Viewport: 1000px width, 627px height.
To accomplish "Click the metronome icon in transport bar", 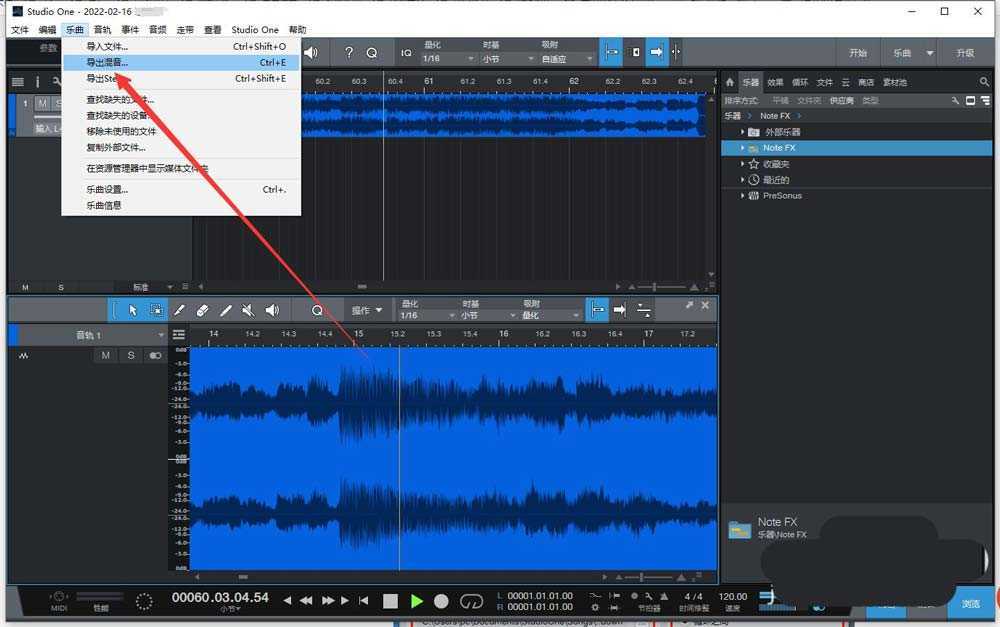I will coord(665,596).
